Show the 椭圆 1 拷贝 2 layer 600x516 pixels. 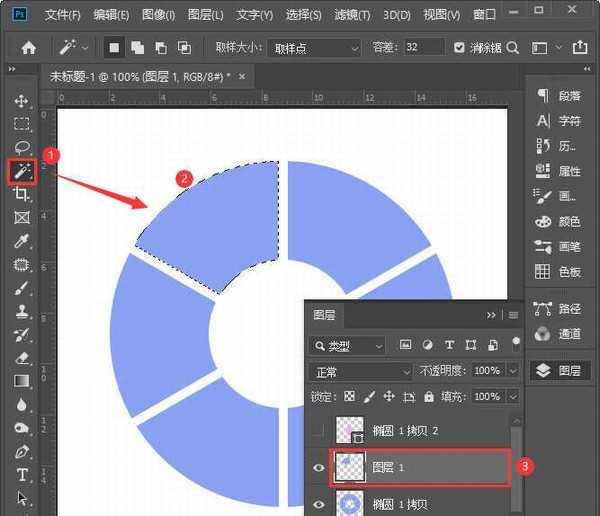point(320,431)
